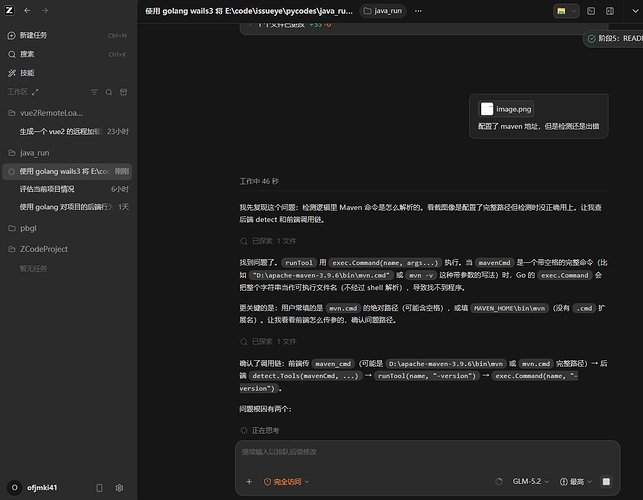Open the three-dot more menu in header
The width and height of the screenshot is (643, 500).
click(x=418, y=11)
